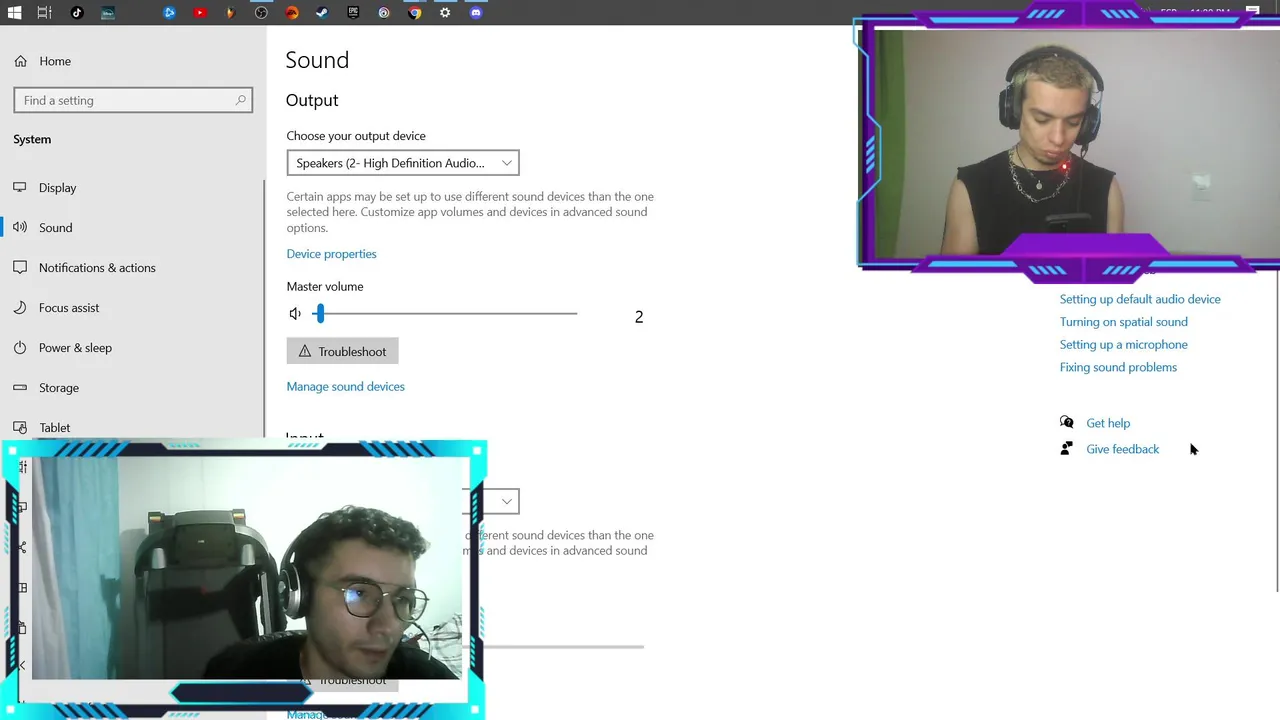Expand the Speakers output device dropdown
Image resolution: width=1280 pixels, height=720 pixels.
pos(403,163)
